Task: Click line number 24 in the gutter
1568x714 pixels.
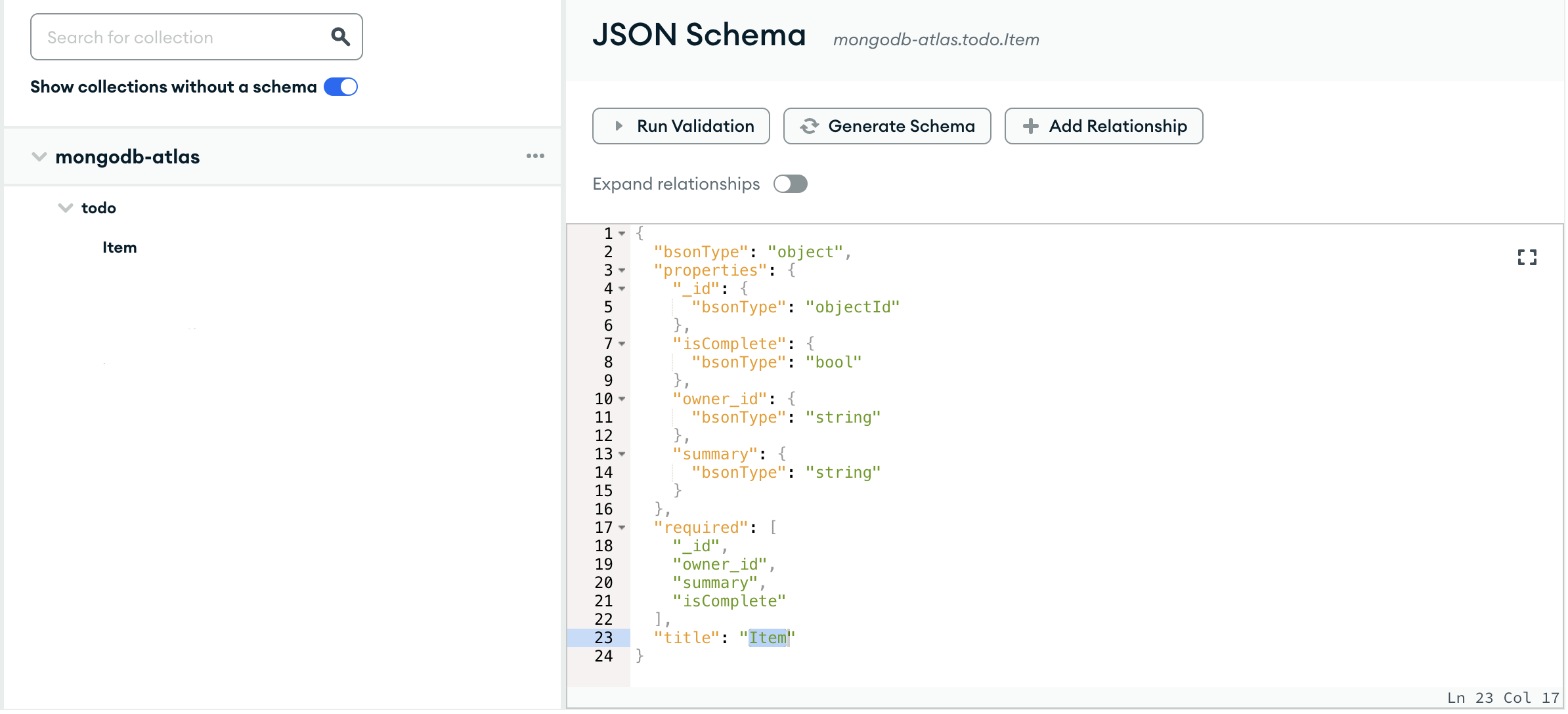Action: pyautogui.click(x=603, y=656)
